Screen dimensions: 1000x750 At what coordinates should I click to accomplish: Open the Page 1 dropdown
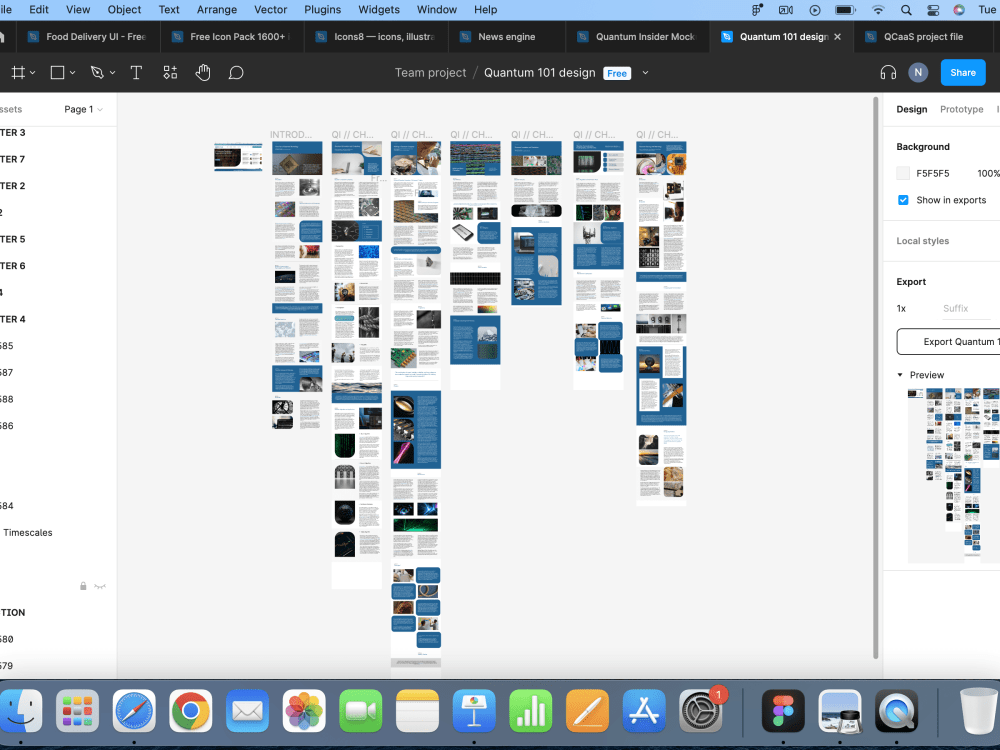coord(83,109)
